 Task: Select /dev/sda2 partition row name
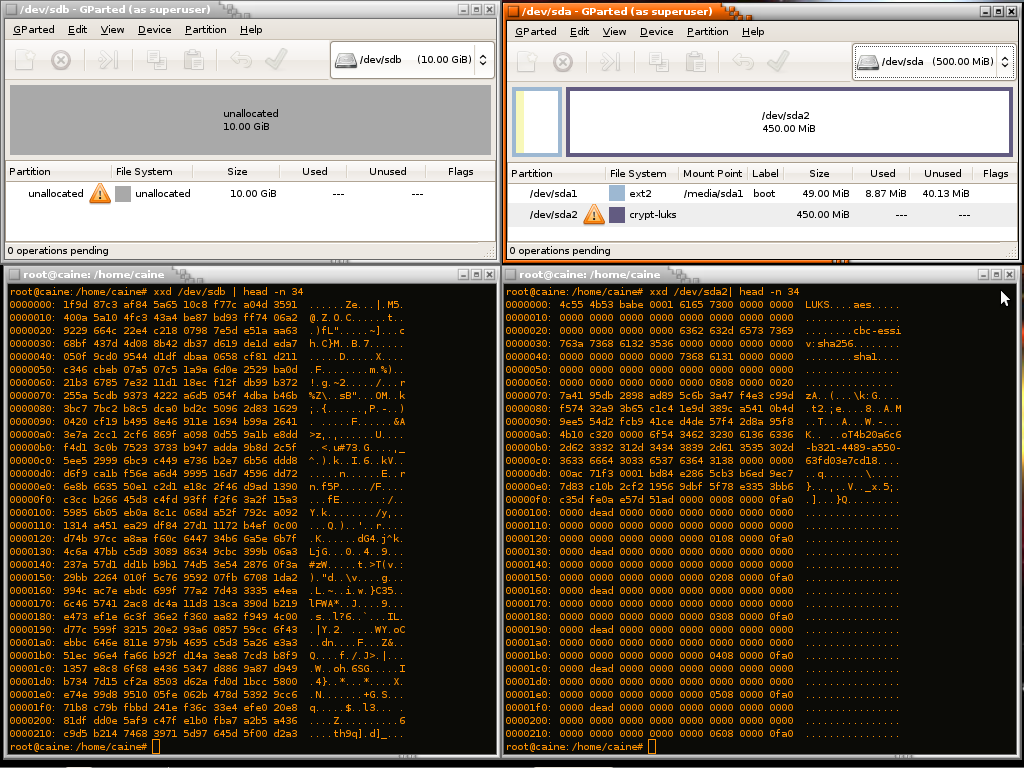(x=553, y=214)
